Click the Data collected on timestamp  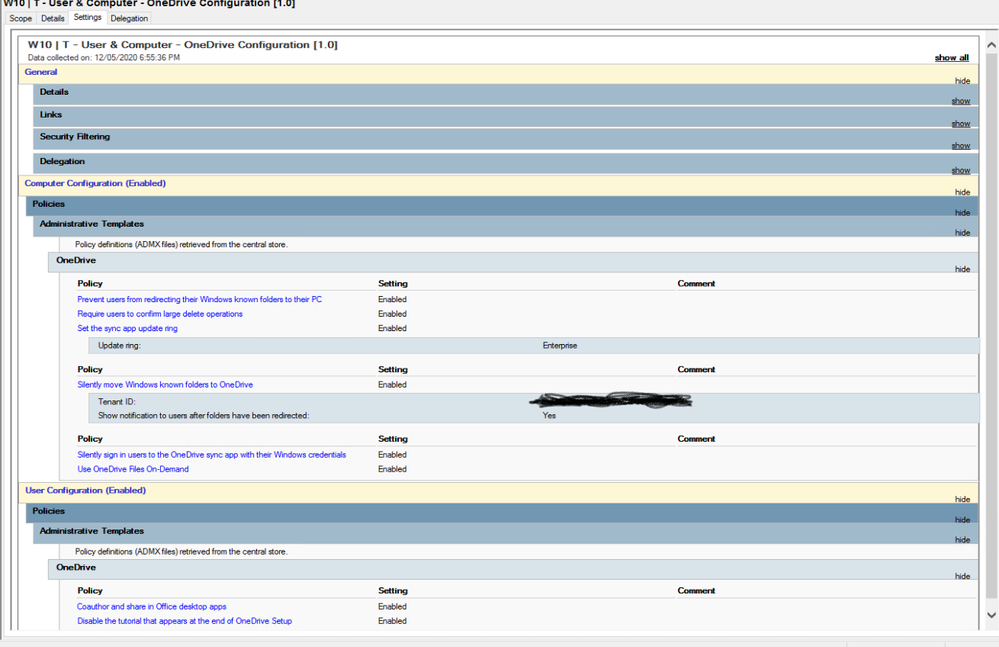[x=104, y=57]
